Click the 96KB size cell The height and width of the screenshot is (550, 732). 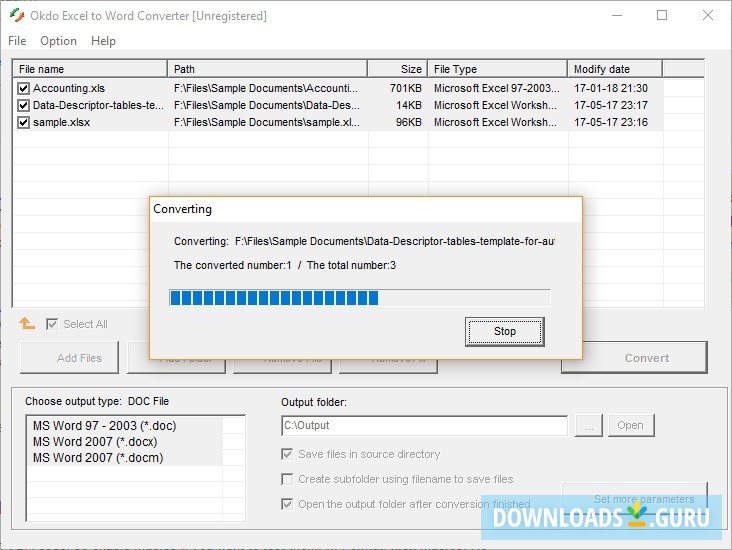[x=408, y=122]
